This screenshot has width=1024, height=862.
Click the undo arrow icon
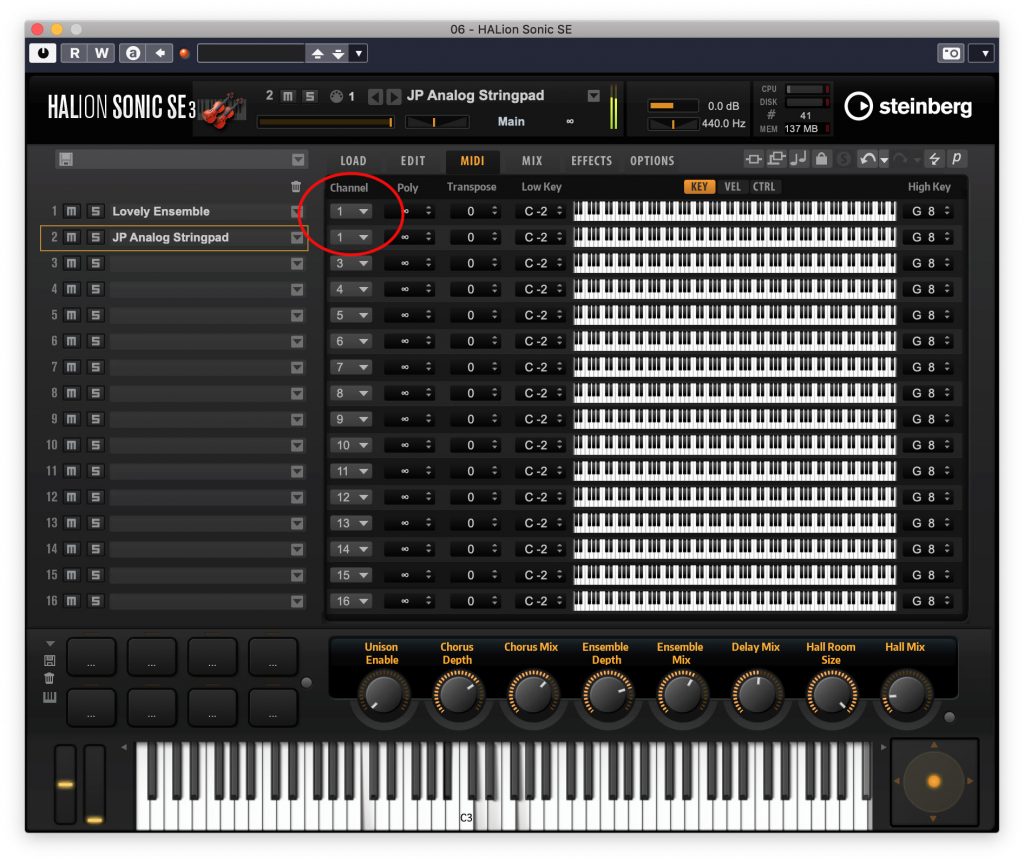point(866,159)
